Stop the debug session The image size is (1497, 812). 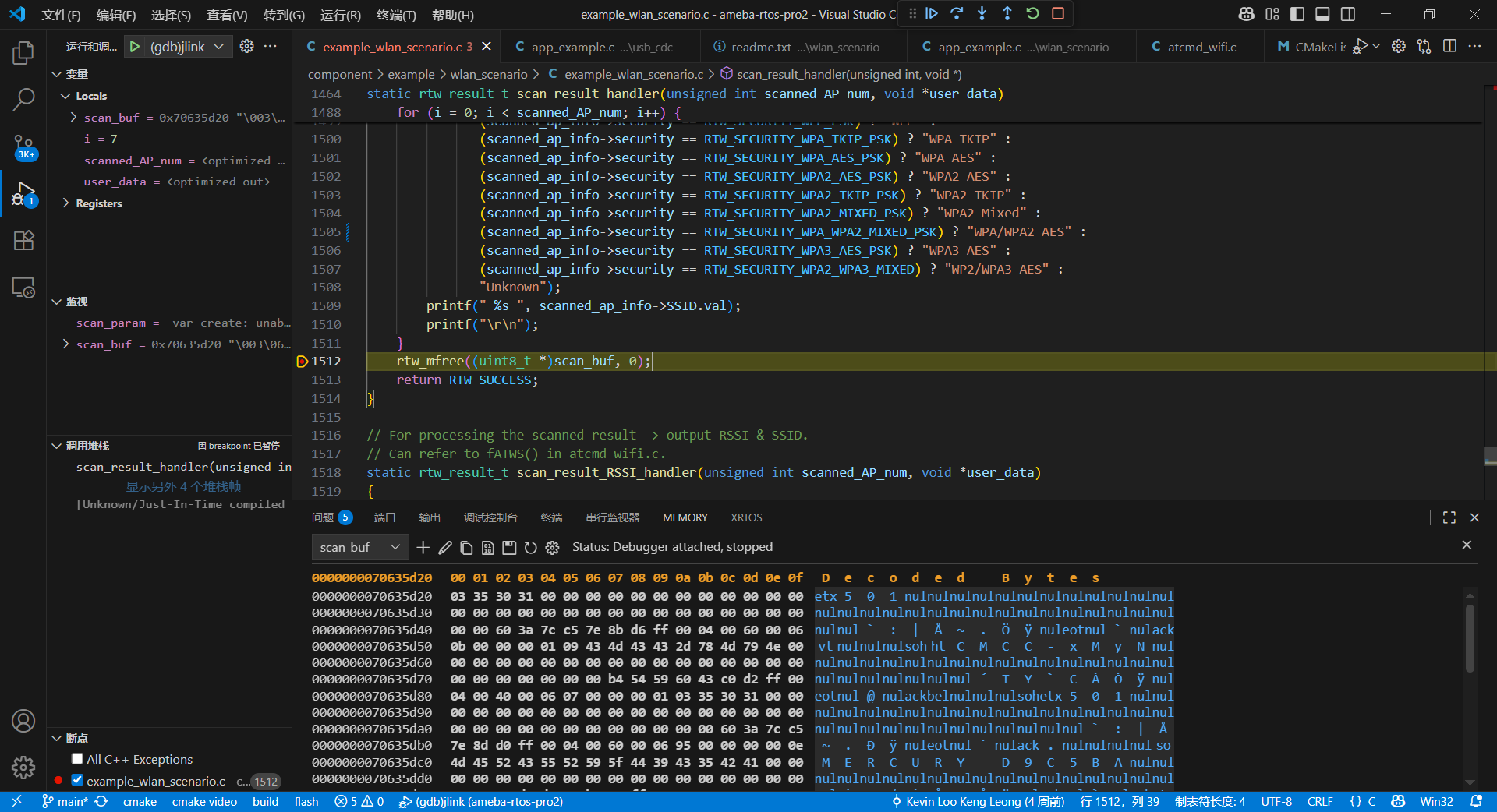click(x=1058, y=13)
